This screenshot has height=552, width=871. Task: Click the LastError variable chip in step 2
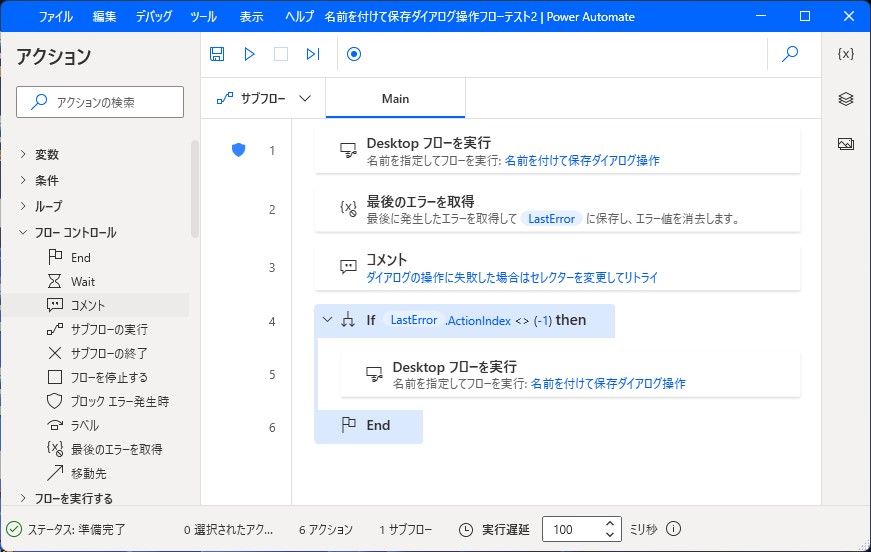[x=551, y=219]
